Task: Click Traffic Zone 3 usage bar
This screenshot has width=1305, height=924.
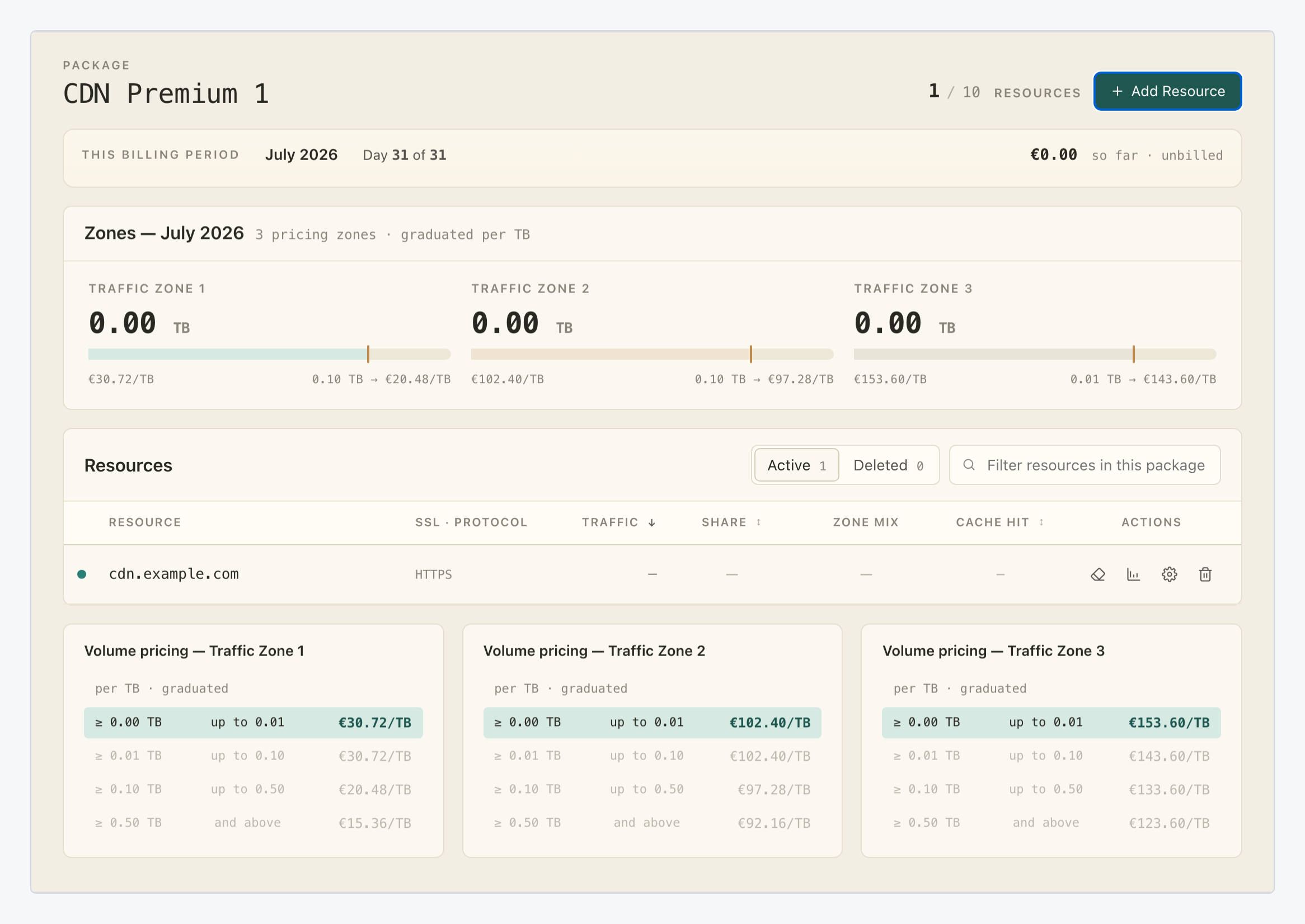Action: pyautogui.click(x=1035, y=355)
